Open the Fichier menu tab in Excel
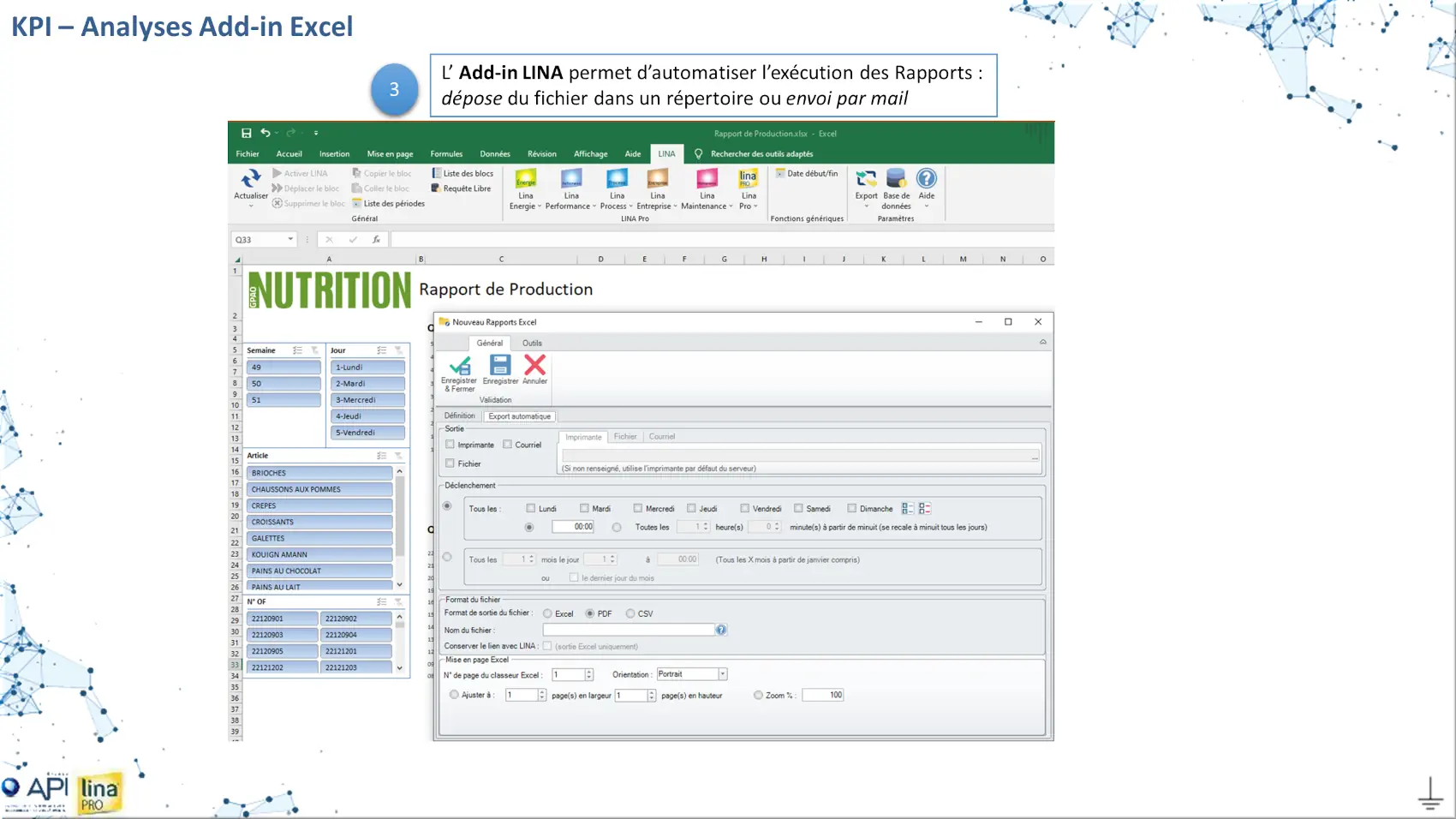The image size is (1456, 819). coord(248,154)
